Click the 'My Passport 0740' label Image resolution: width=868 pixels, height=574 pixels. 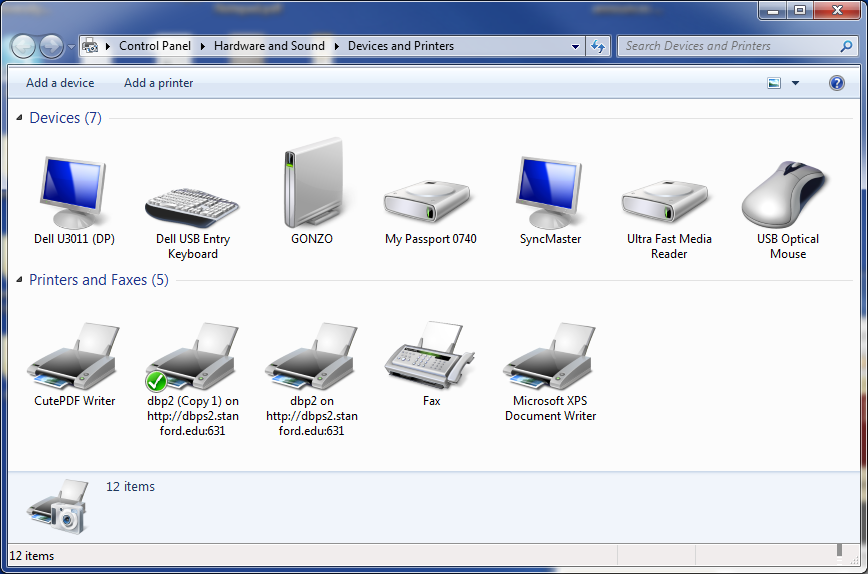tap(431, 239)
